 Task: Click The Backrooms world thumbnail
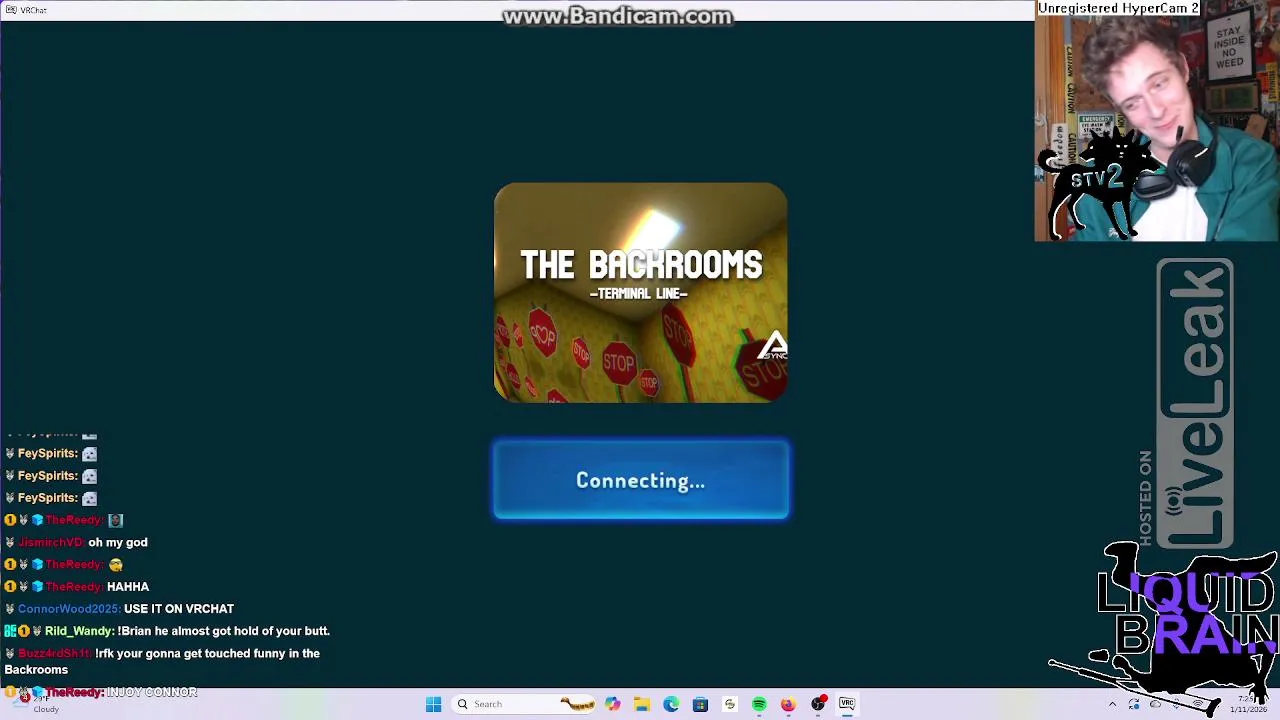pyautogui.click(x=640, y=292)
